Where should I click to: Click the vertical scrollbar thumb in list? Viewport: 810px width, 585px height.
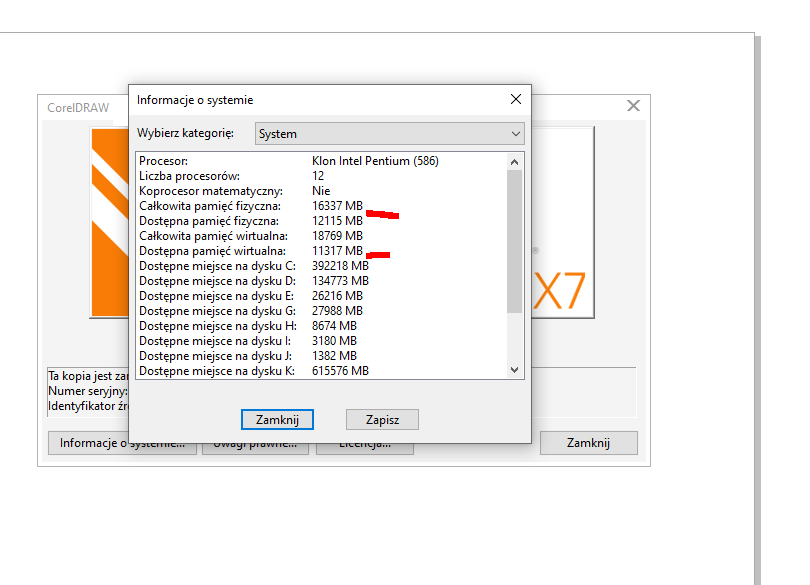point(514,241)
